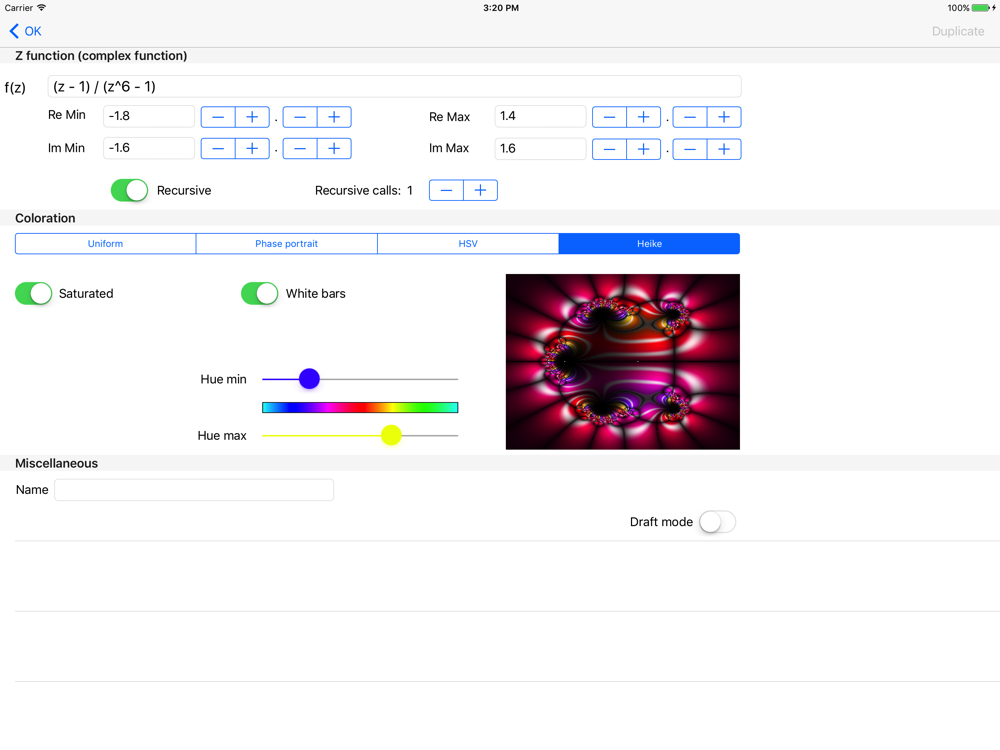Click the f(z) formula input field
1000x750 pixels.
394,87
